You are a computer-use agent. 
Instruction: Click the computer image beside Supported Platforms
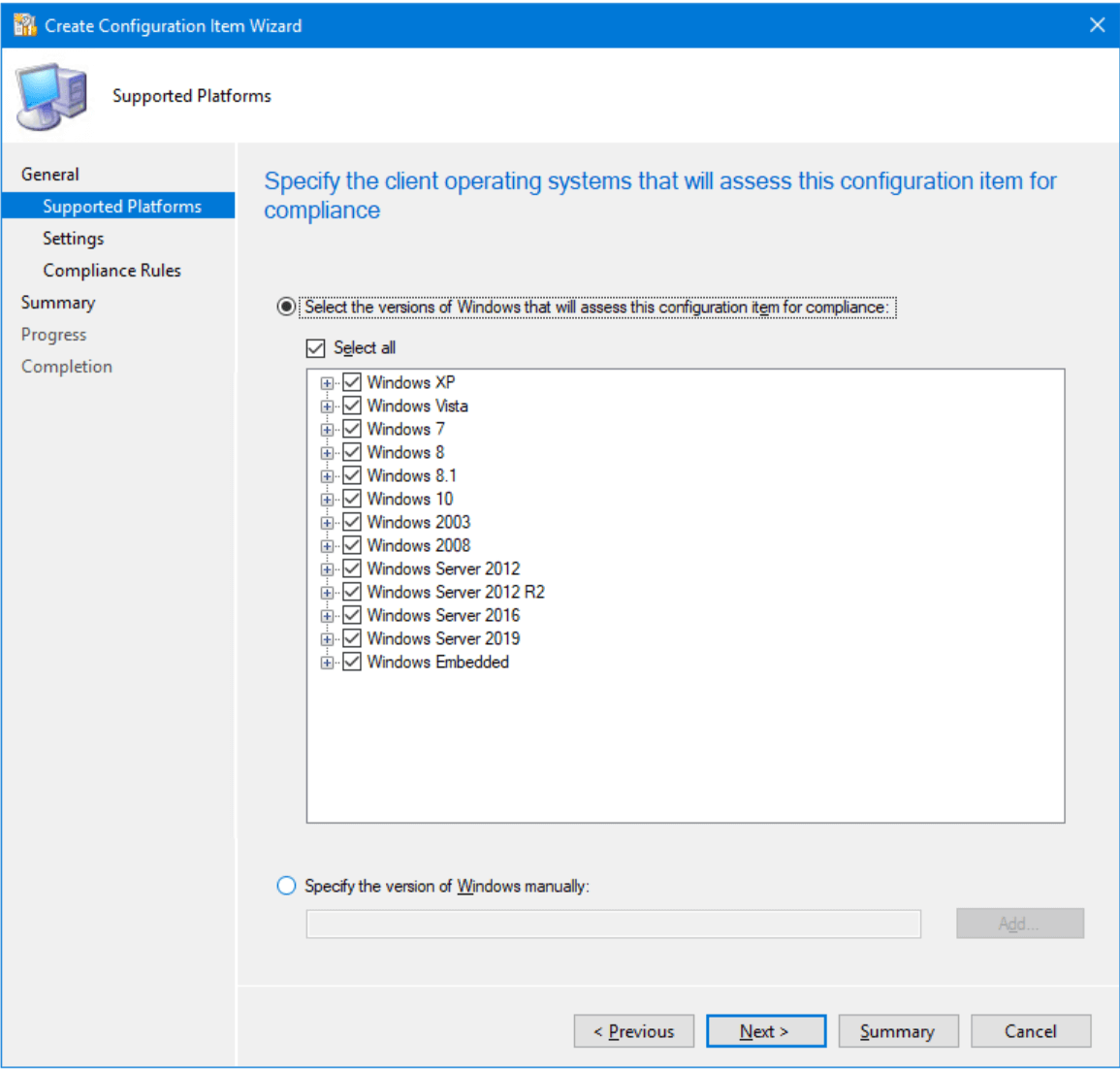(52, 96)
